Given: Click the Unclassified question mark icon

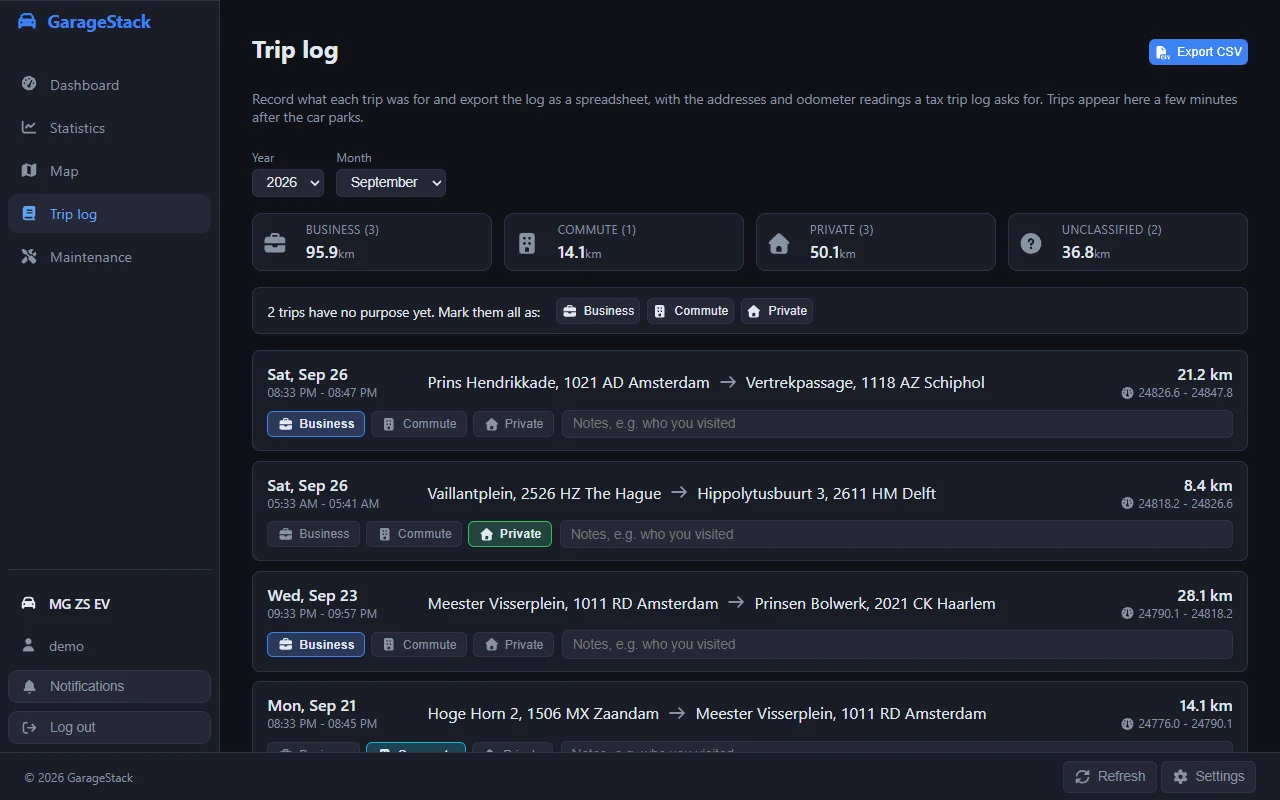Looking at the screenshot, I should pyautogui.click(x=1031, y=243).
